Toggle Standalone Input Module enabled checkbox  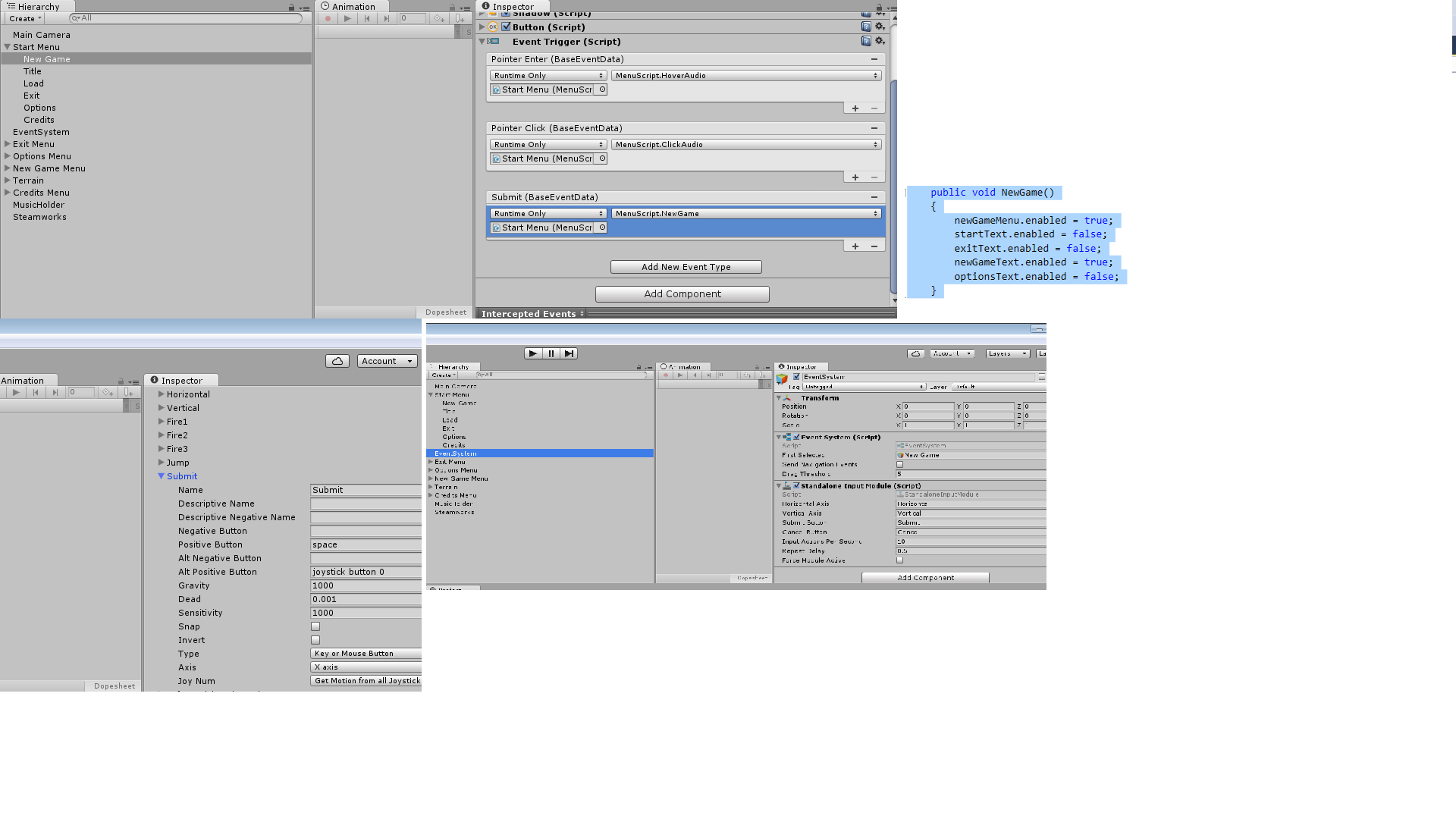pos(796,485)
